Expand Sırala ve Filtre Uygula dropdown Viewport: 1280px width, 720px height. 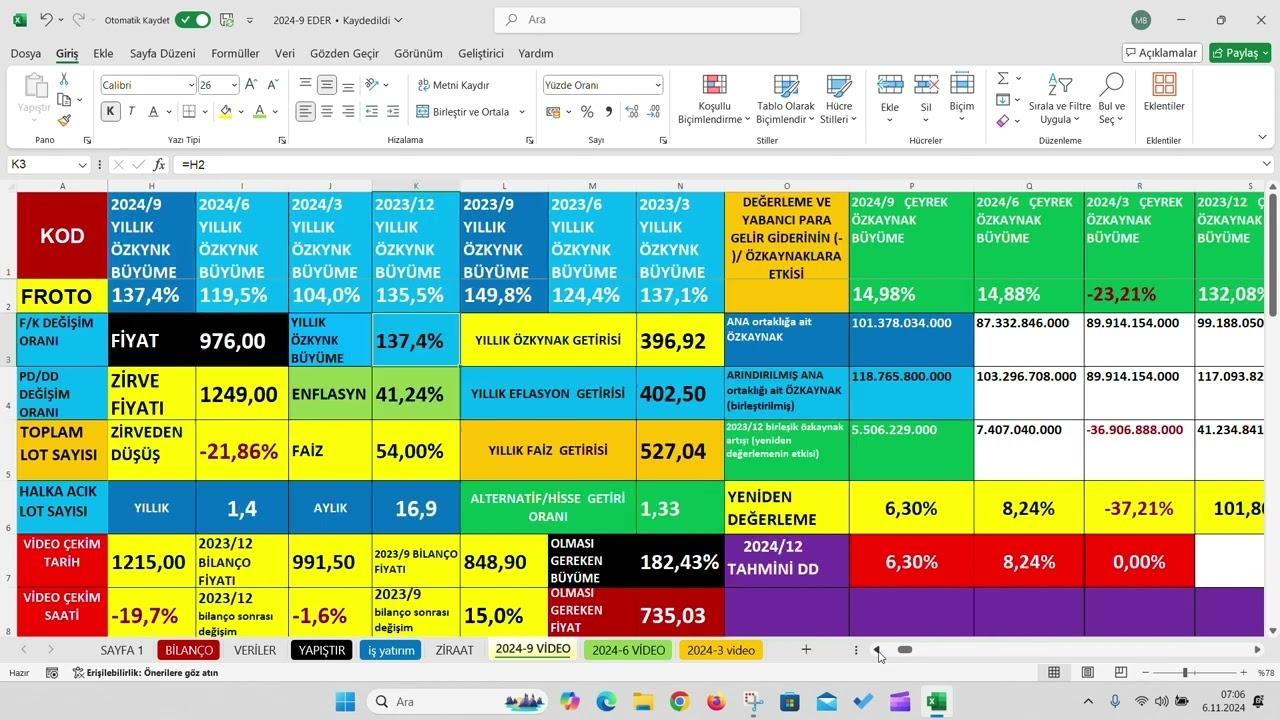tap(1076, 120)
